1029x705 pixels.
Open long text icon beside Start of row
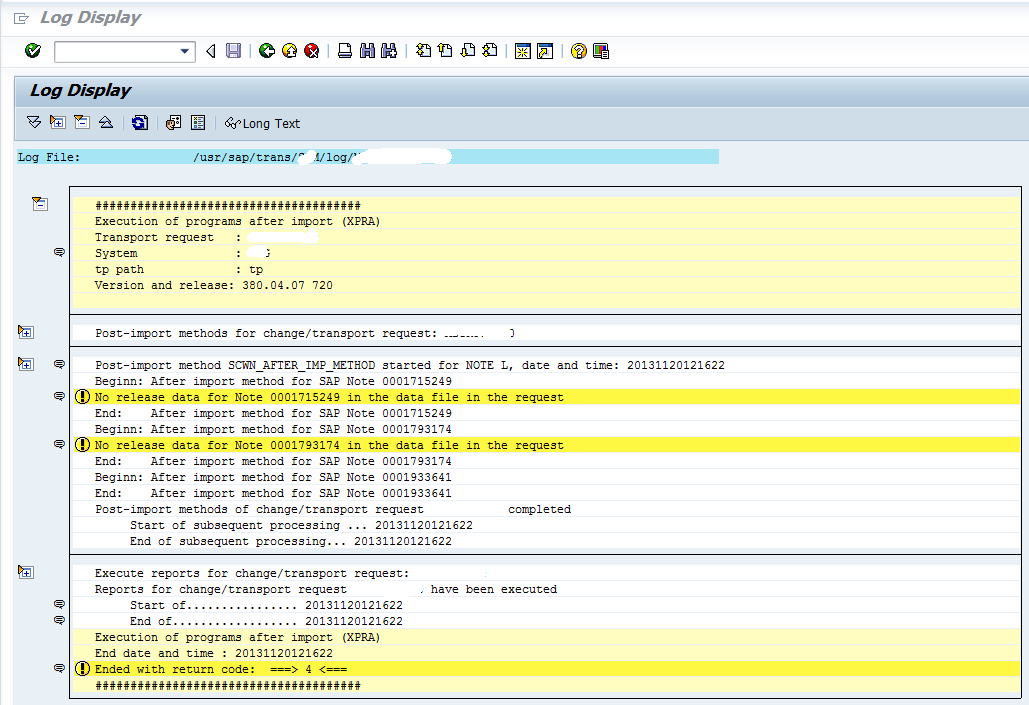point(59,604)
